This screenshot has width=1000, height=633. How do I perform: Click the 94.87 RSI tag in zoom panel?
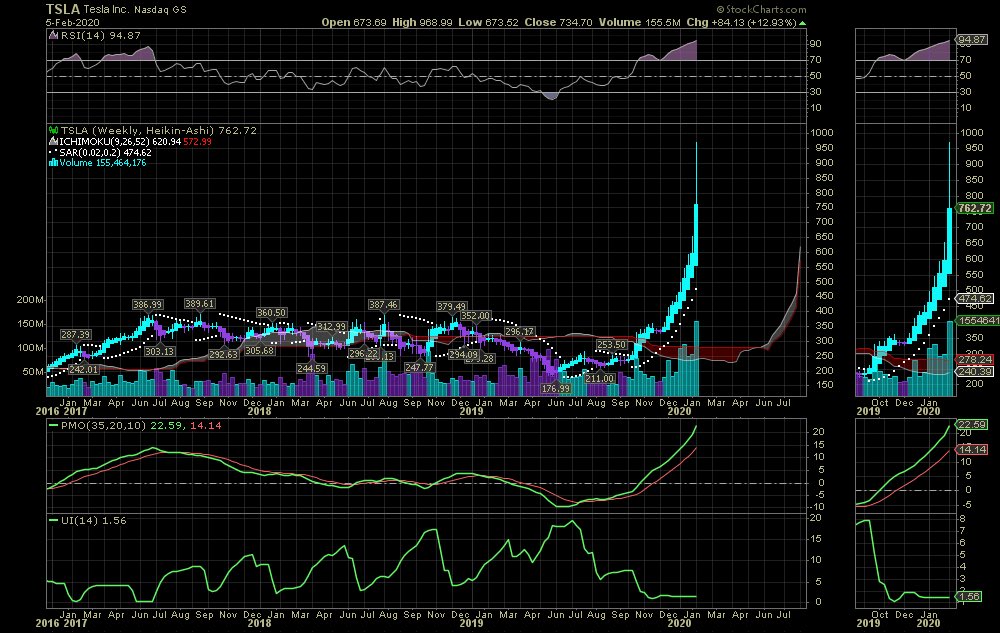[x=972, y=40]
